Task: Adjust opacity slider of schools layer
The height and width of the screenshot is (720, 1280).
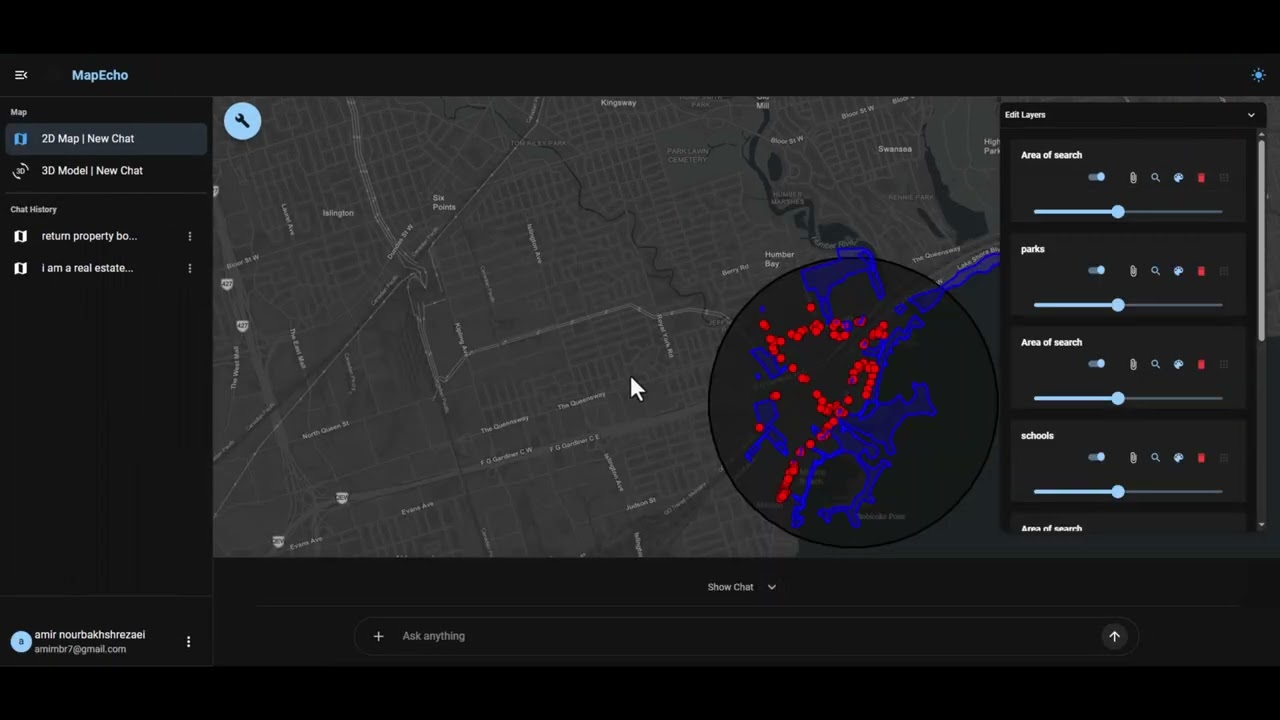Action: click(1128, 492)
